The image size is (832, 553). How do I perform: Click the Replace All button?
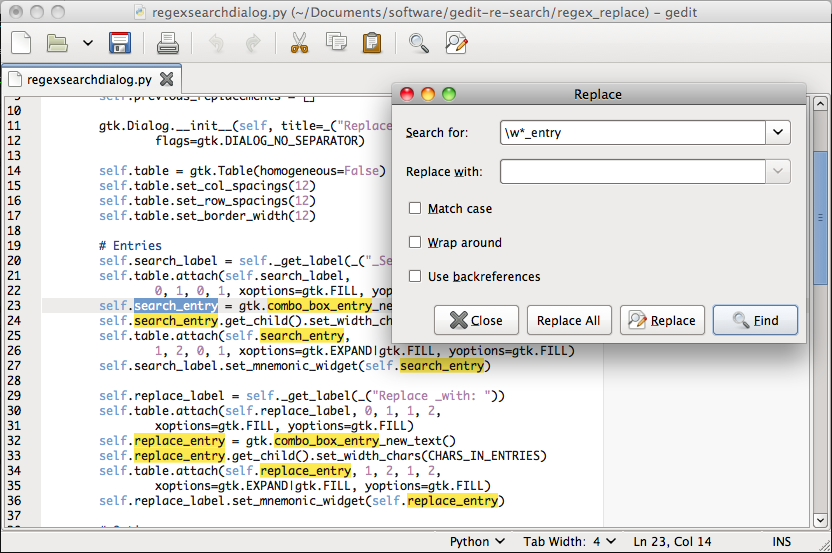[x=569, y=321]
